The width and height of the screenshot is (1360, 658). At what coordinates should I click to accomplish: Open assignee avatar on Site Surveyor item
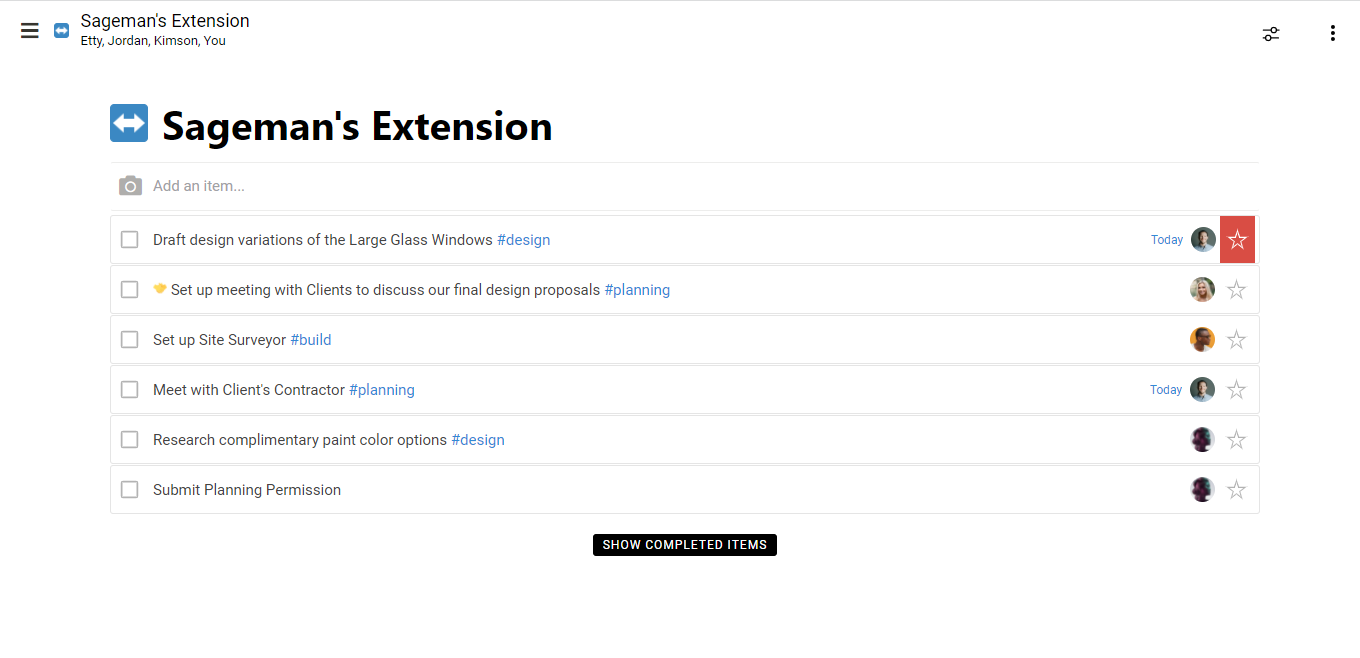[1202, 340]
